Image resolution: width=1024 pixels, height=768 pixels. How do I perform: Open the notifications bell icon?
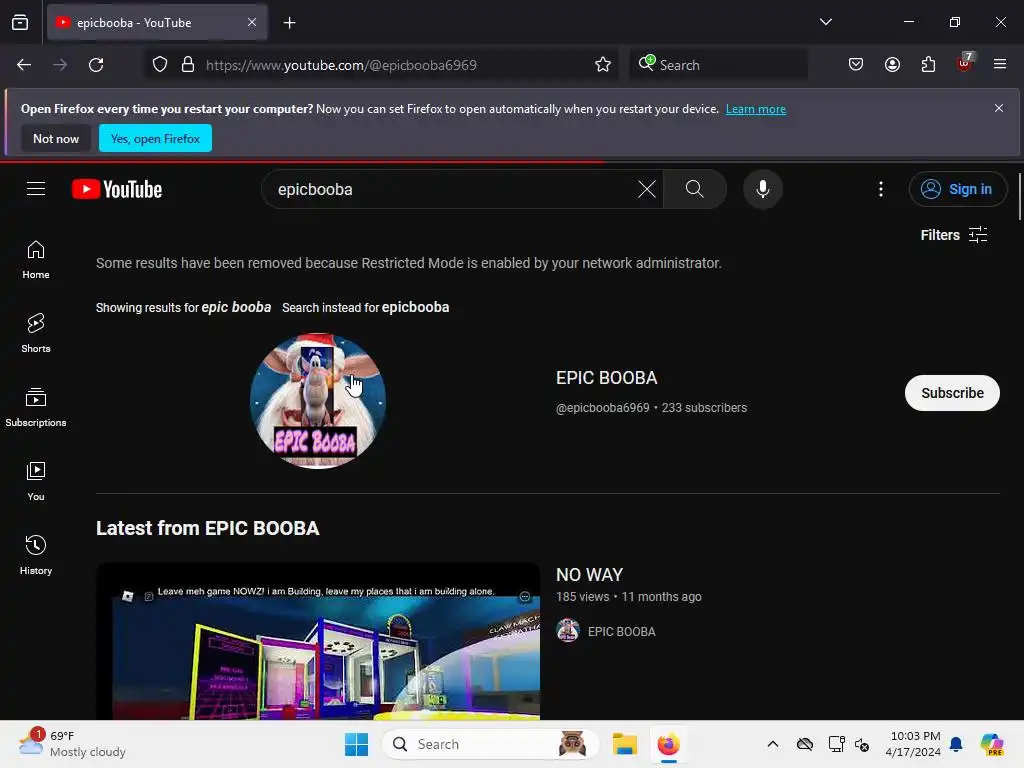point(956,744)
